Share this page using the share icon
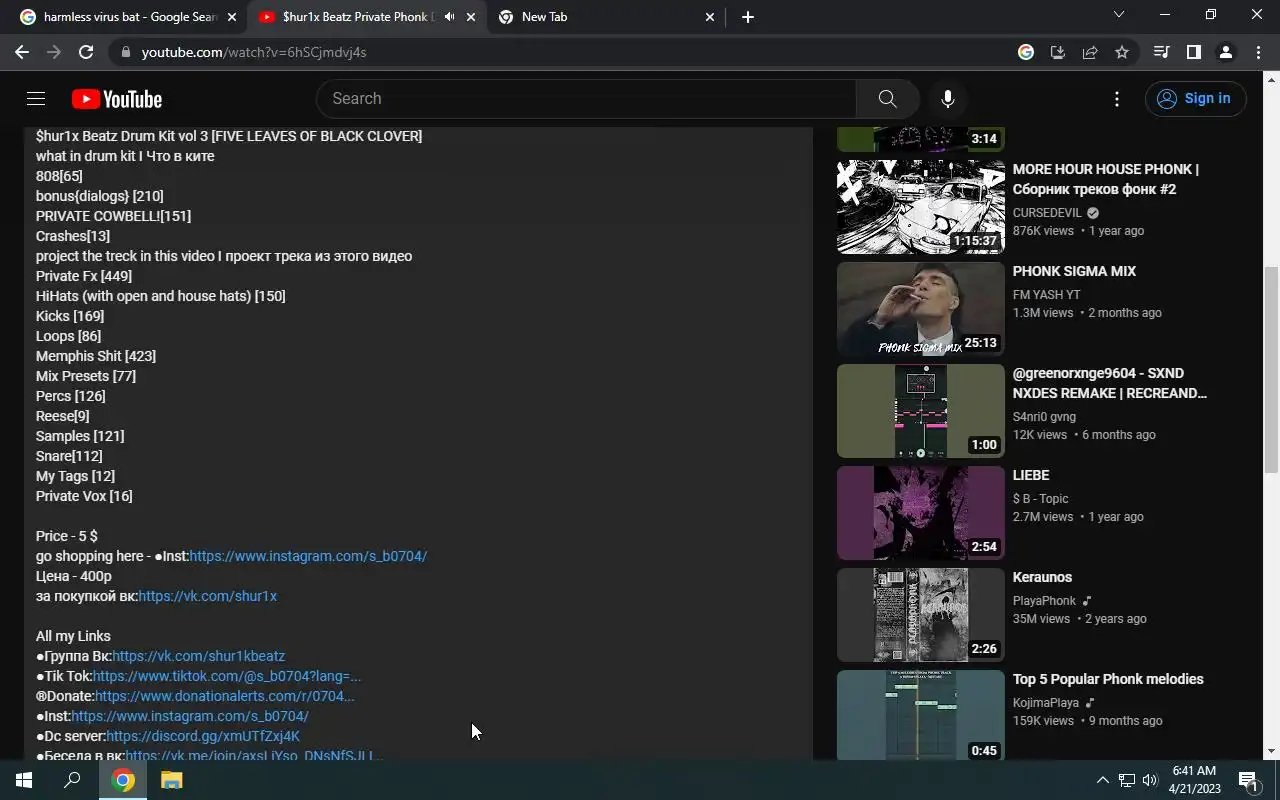Screen dimensions: 1280x800 pyautogui.click(x=1090, y=52)
